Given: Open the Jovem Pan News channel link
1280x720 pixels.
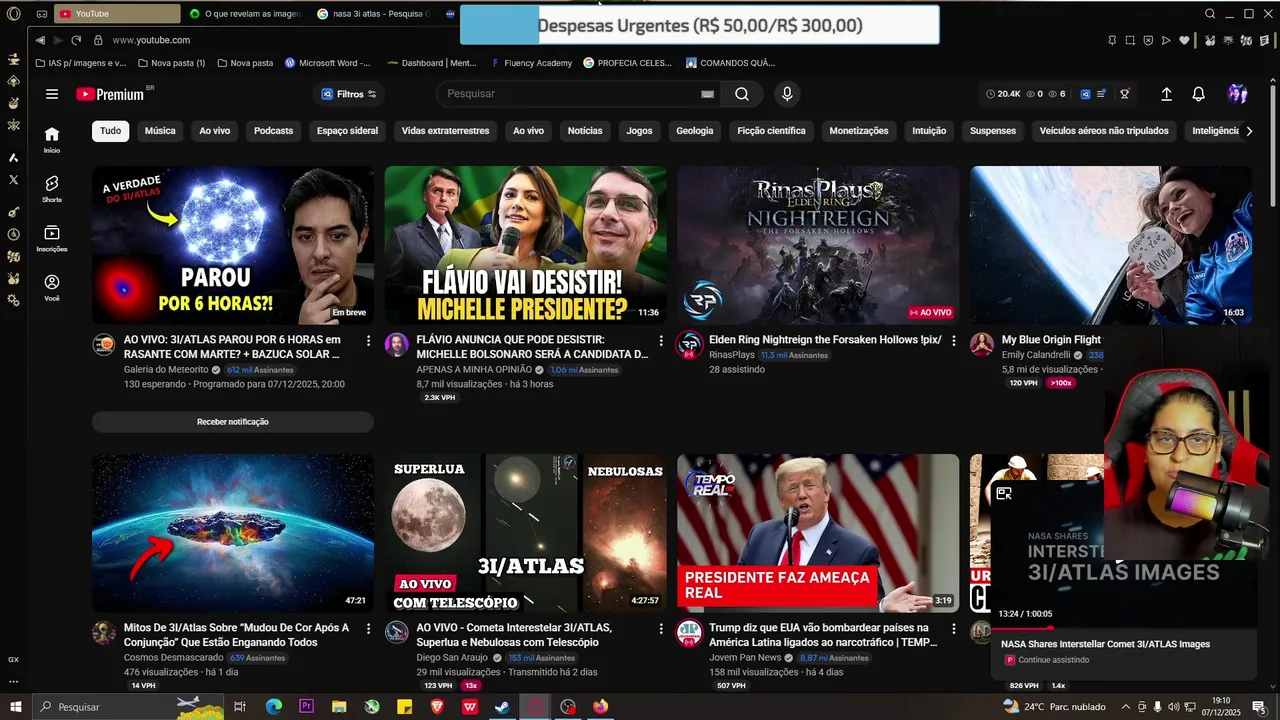Looking at the screenshot, I should tap(745, 658).
